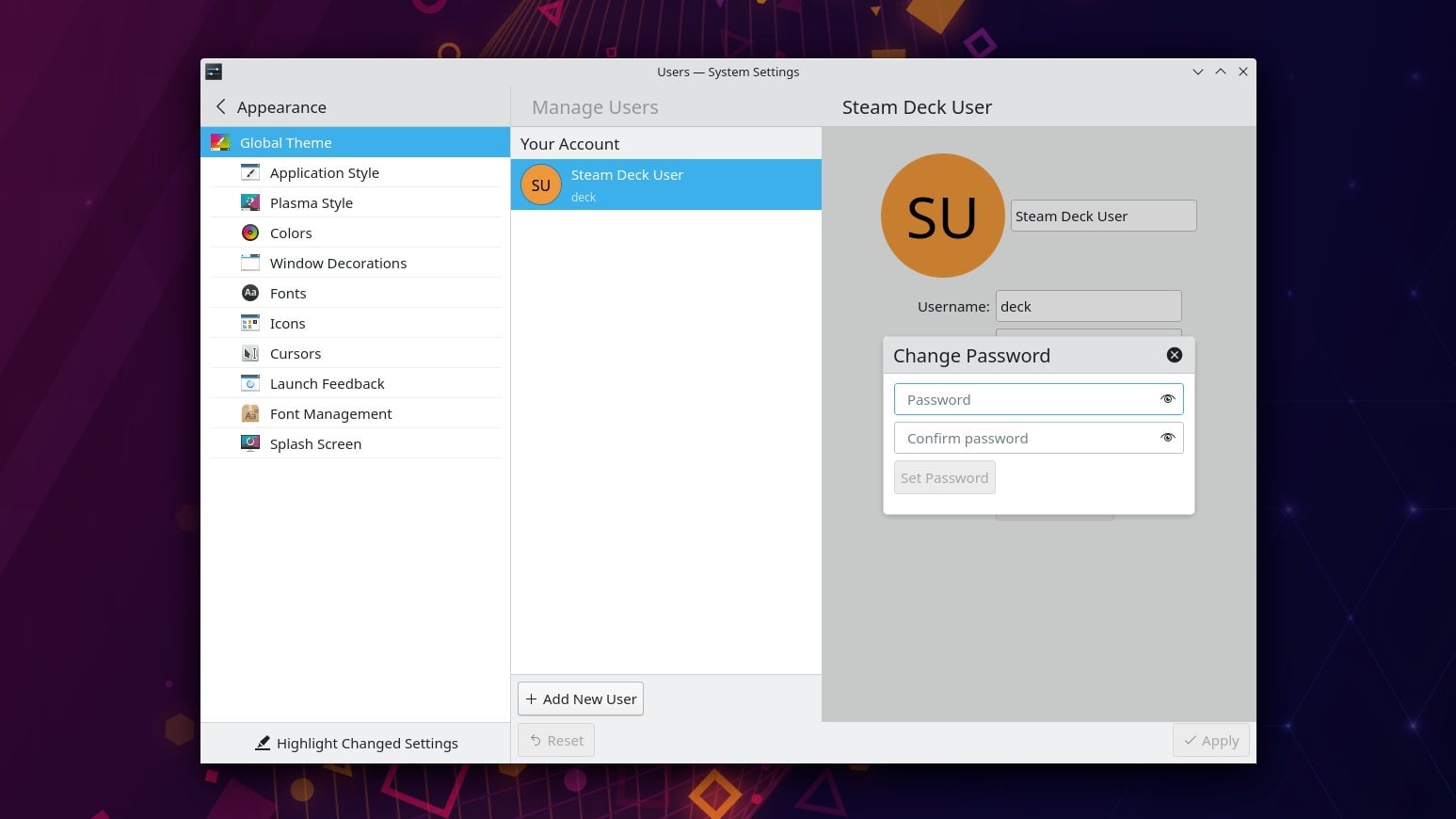Open the System Settings window menu icon

point(214,72)
